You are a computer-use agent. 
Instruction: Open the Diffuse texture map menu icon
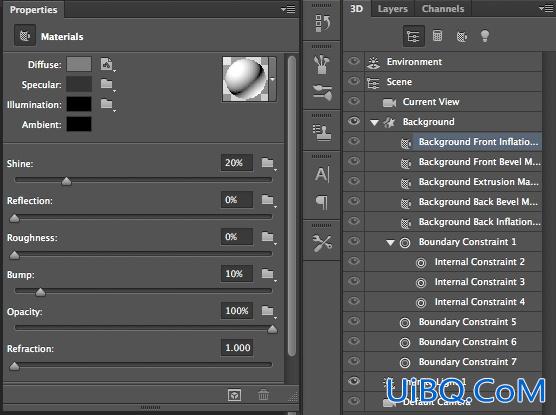[107, 64]
